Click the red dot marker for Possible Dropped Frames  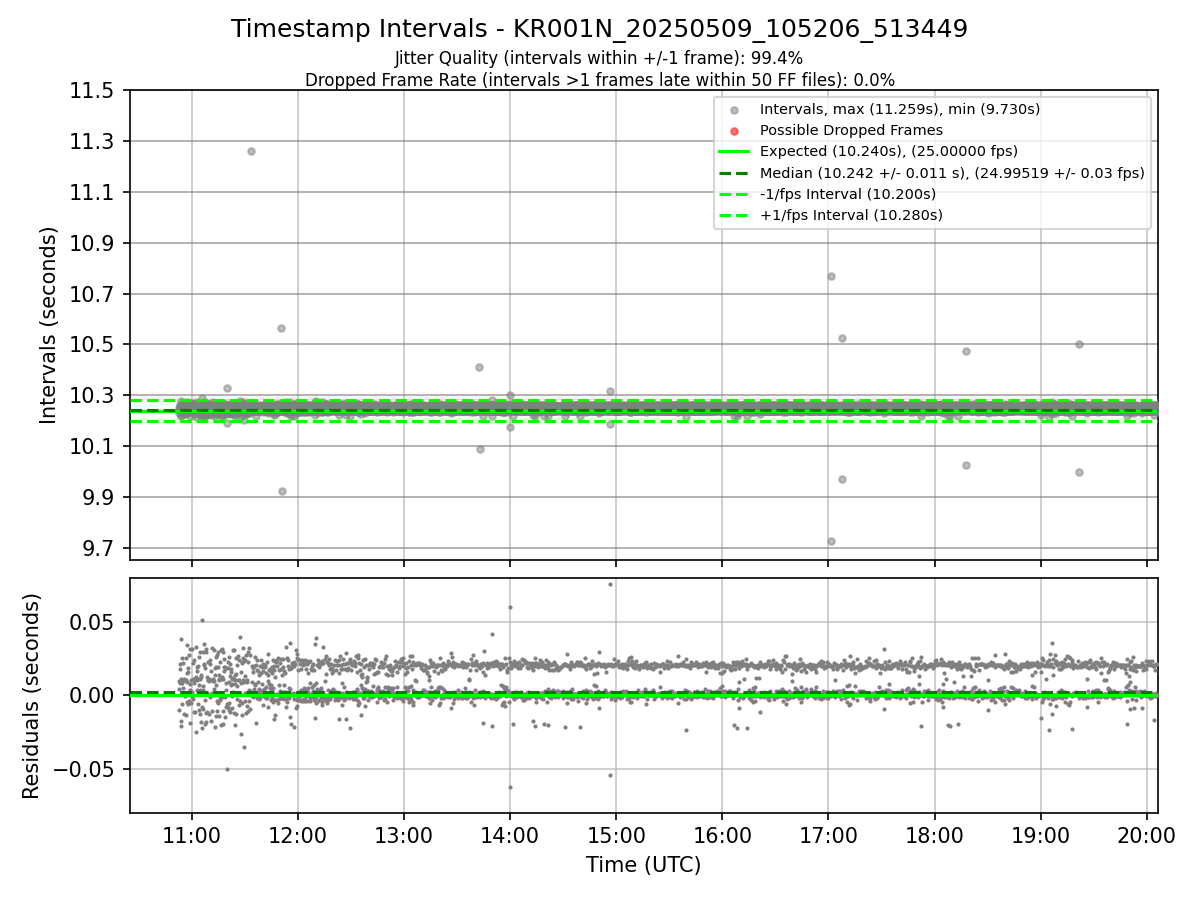735,131
